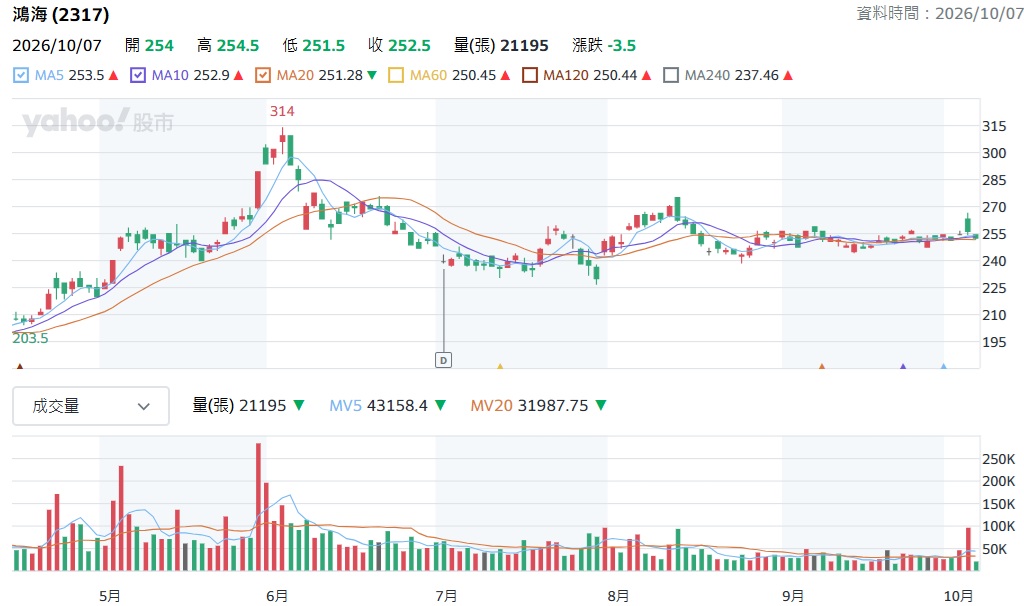Click the high price 高 254.5
Screen dimensions: 1024x606
click(x=228, y=46)
